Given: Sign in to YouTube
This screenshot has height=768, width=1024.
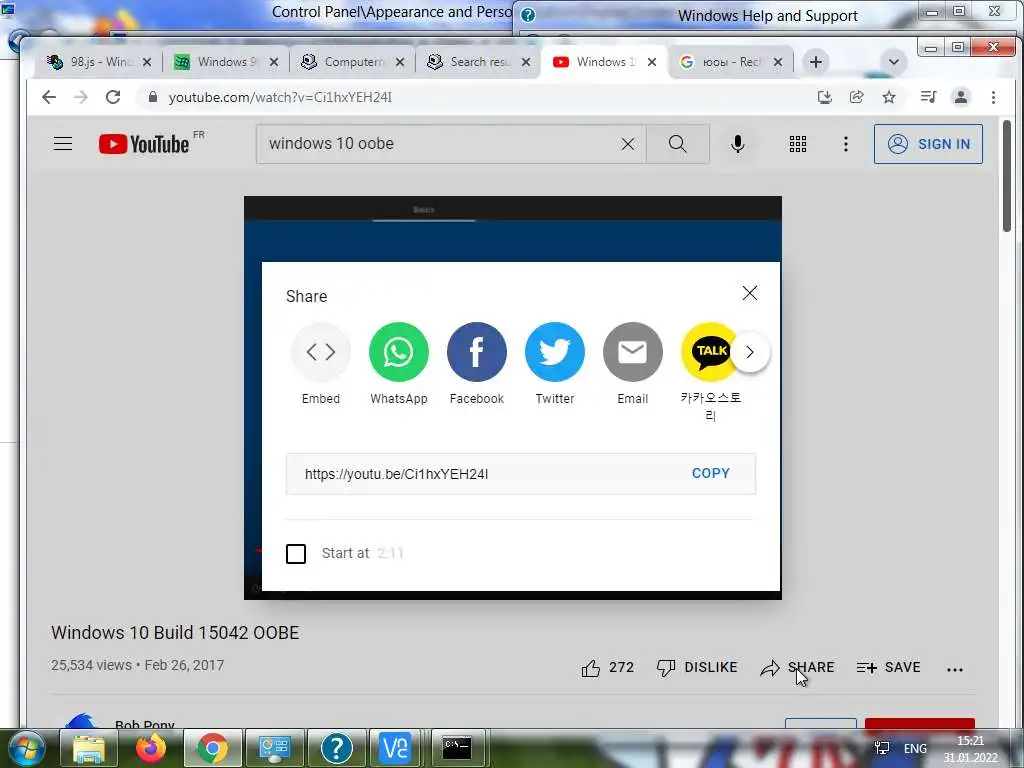Looking at the screenshot, I should tap(928, 144).
